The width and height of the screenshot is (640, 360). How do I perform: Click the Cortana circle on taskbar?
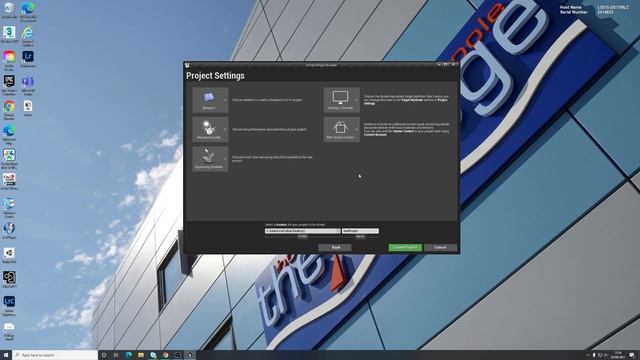[x=104, y=355]
